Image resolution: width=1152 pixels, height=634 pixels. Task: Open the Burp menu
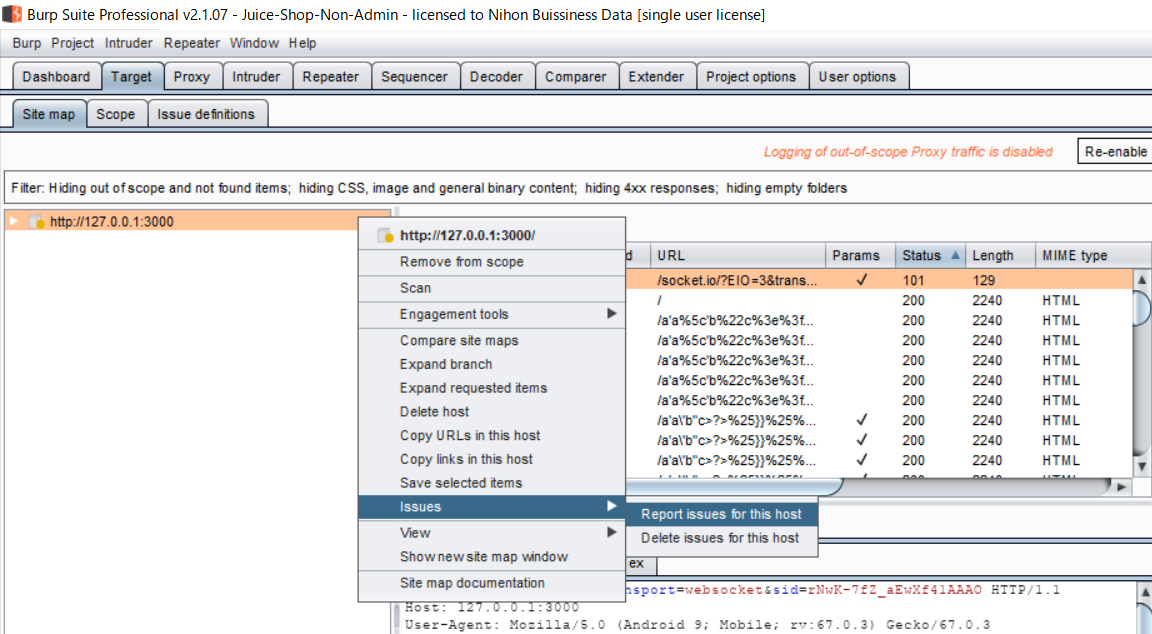[26, 43]
